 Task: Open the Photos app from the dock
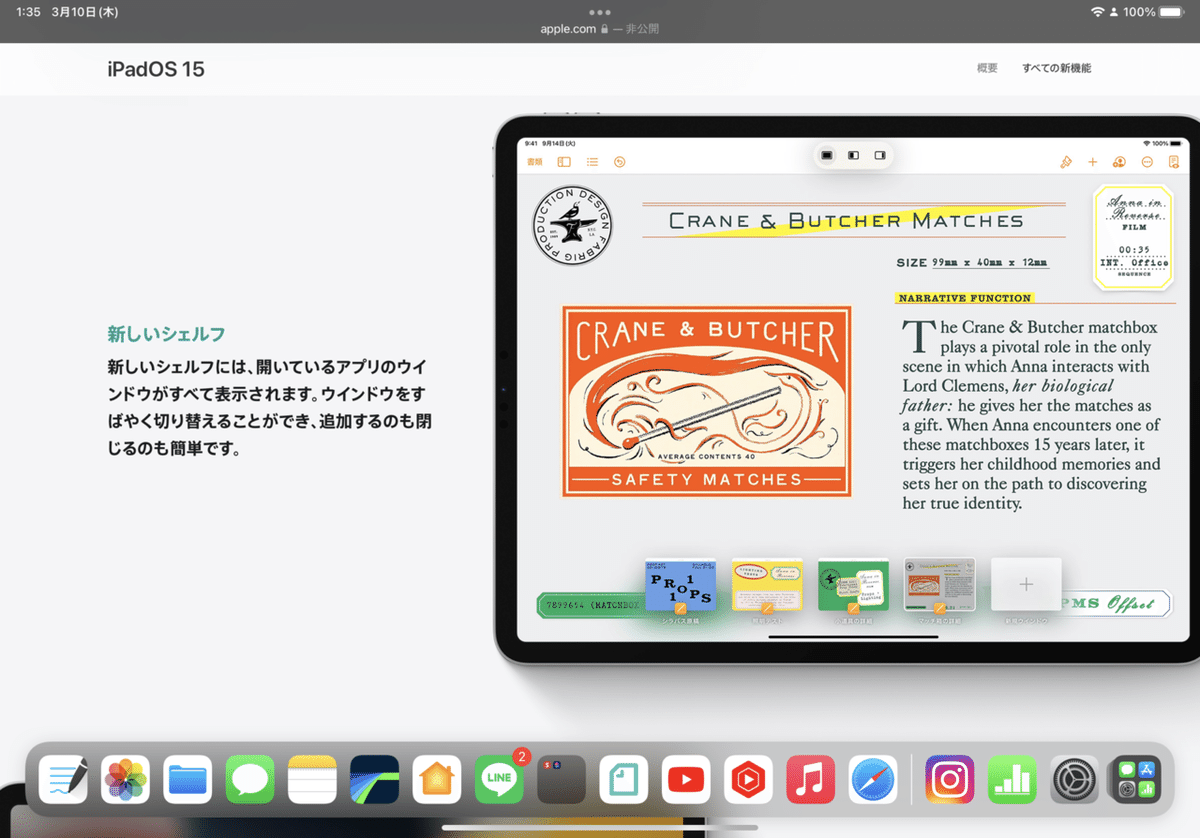125,780
